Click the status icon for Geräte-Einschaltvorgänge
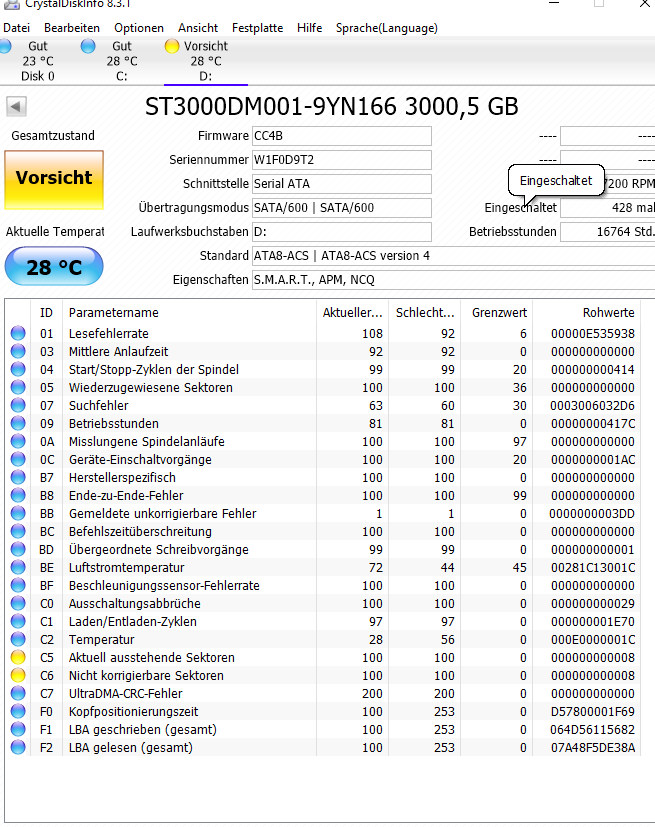Image resolution: width=655 pixels, height=827 pixels. coord(18,459)
